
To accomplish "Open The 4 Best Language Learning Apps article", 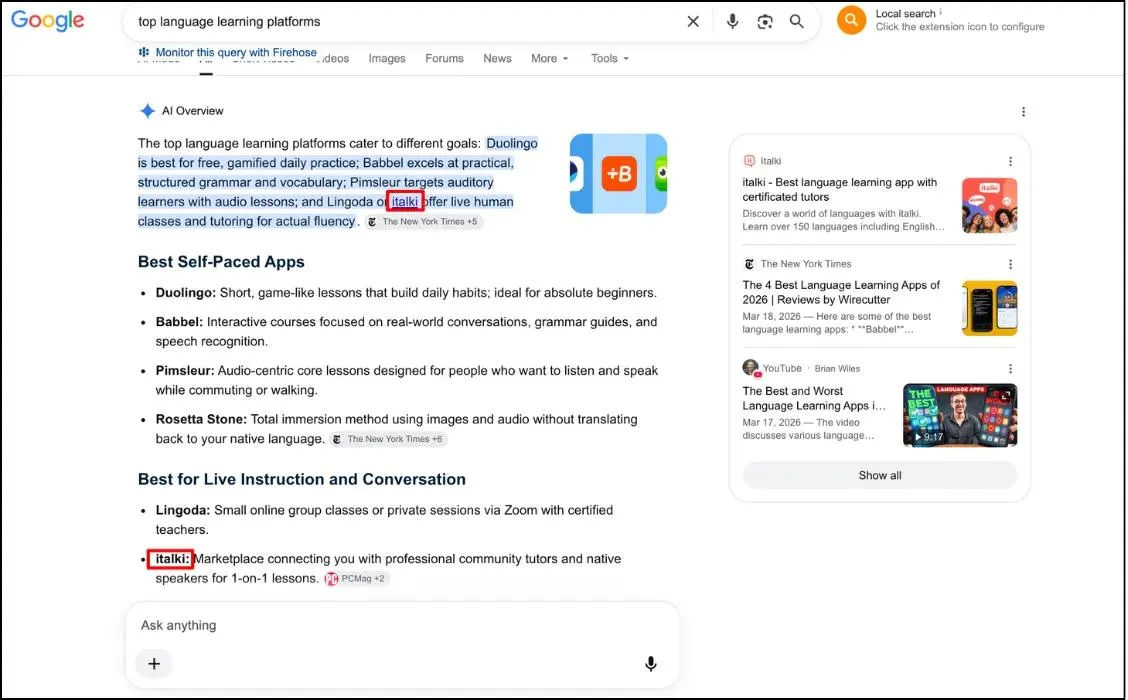I will tap(841, 292).
